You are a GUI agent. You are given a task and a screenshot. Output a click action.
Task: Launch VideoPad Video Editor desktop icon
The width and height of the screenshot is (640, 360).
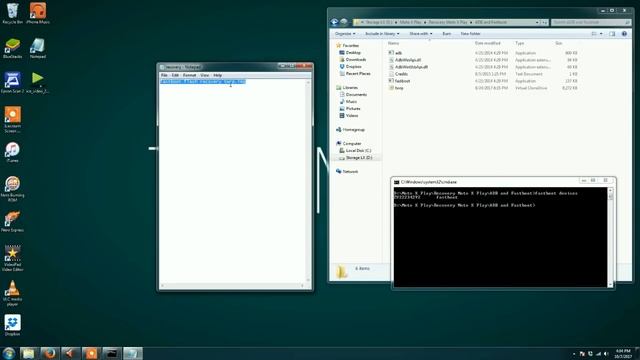click(x=12, y=258)
